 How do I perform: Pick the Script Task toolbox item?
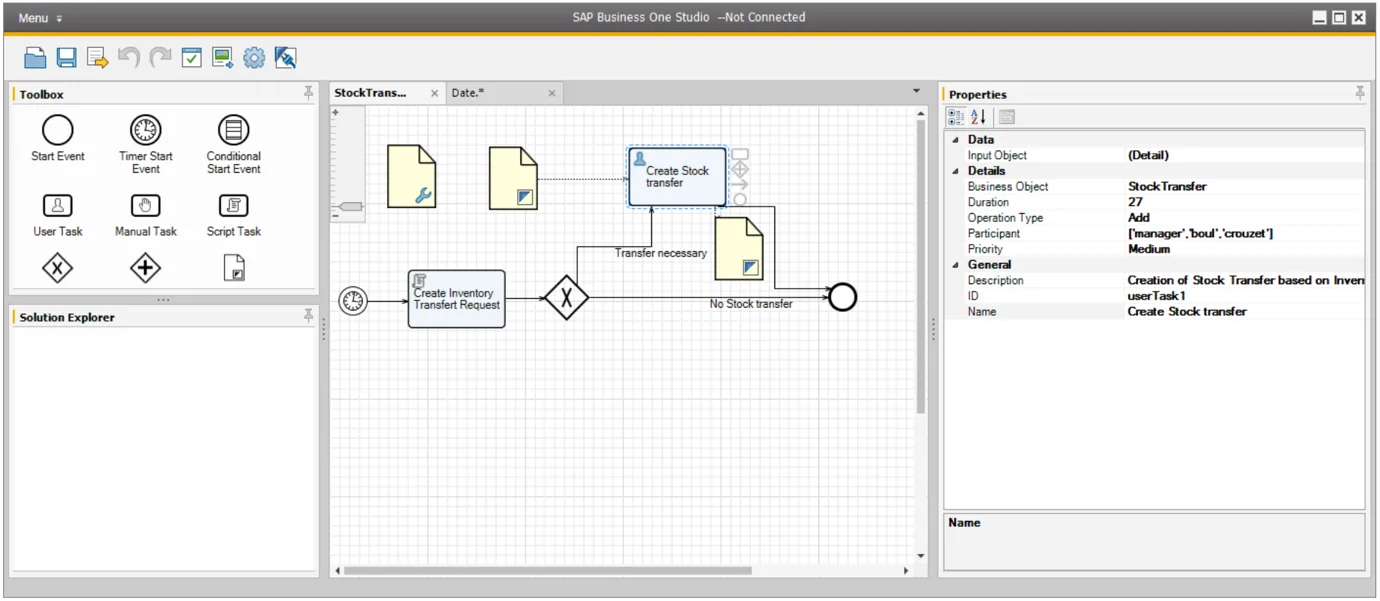pos(233,215)
